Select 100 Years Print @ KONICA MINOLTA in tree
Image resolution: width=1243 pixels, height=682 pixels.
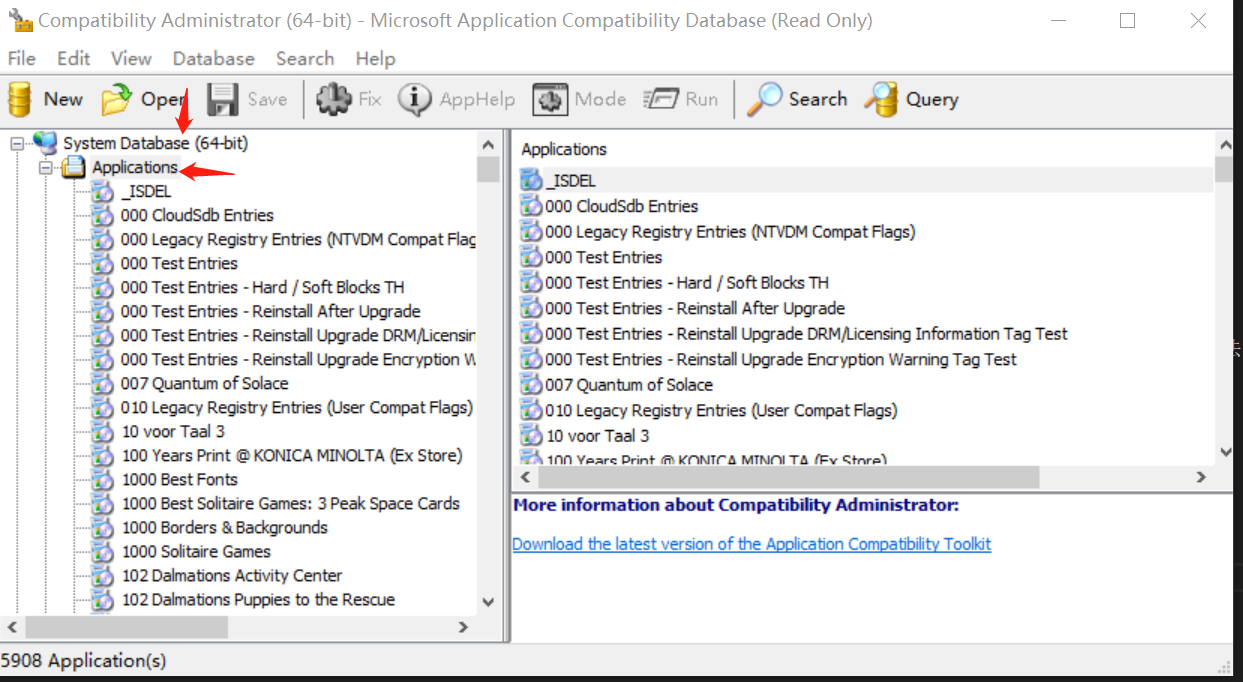click(x=292, y=455)
